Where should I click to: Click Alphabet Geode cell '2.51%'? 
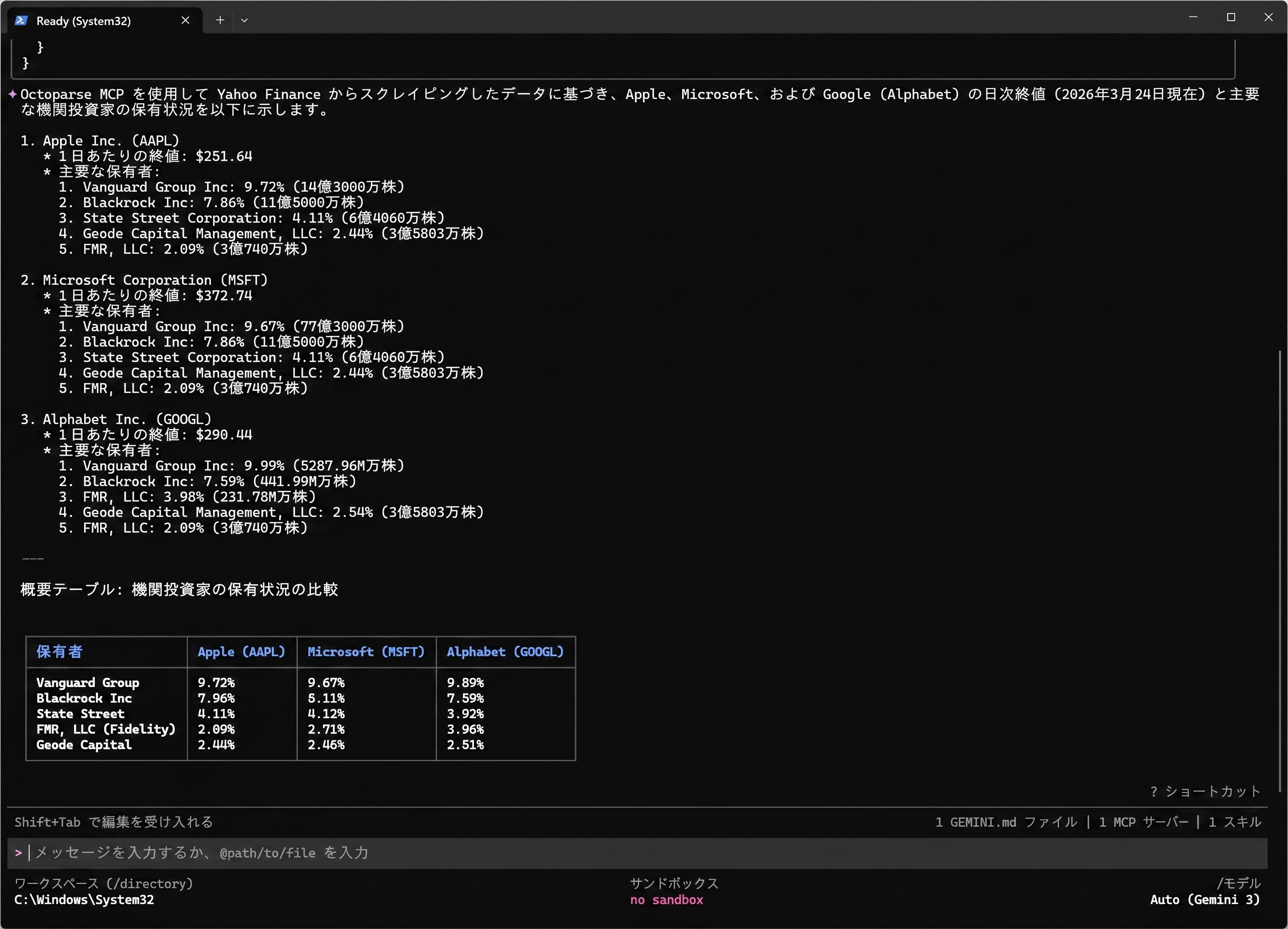(x=465, y=745)
